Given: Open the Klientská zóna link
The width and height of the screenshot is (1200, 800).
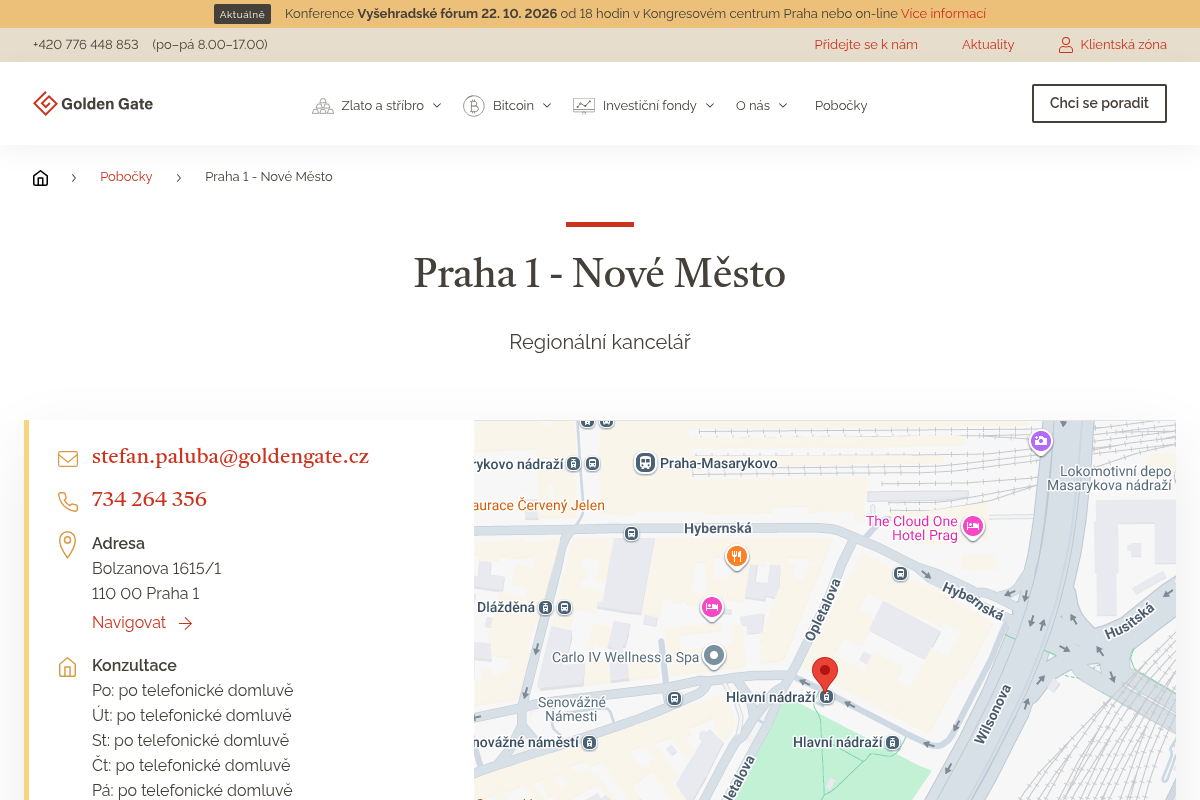Looking at the screenshot, I should (x=1123, y=45).
